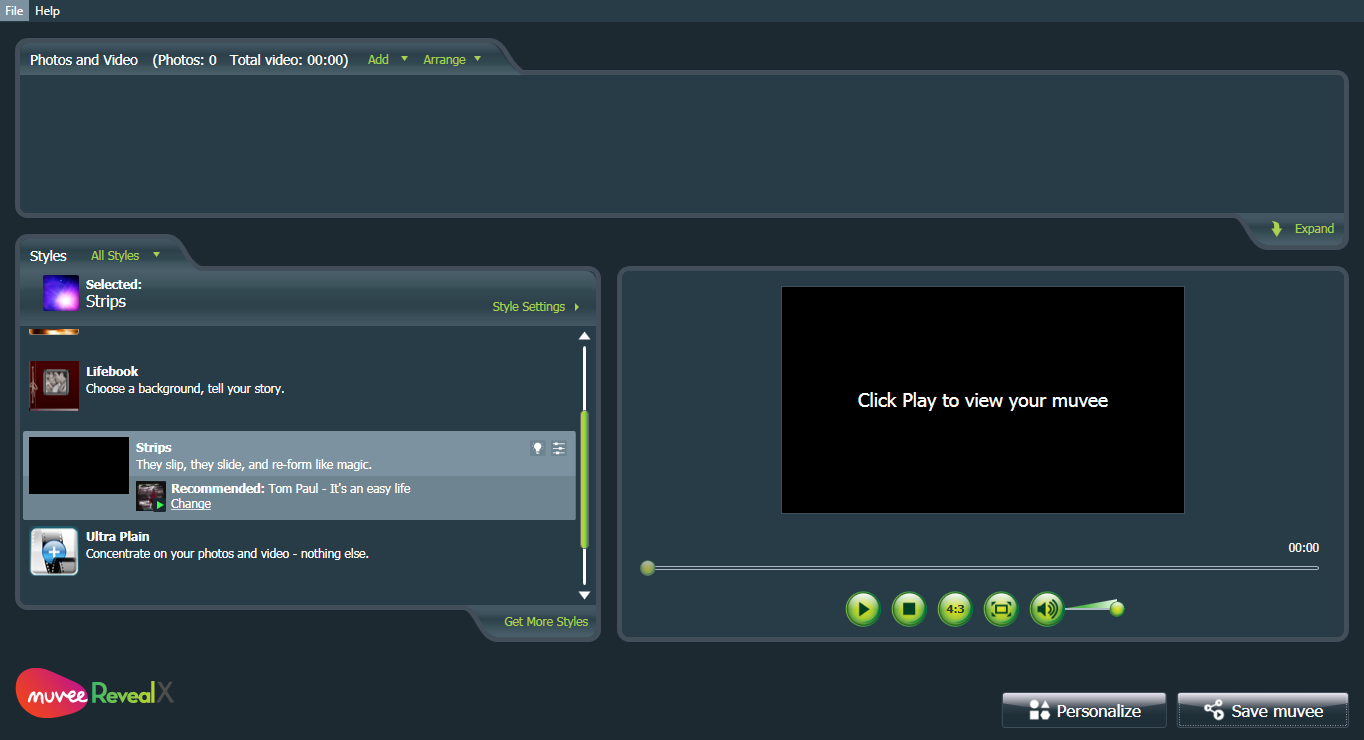This screenshot has width=1364, height=740.
Task: Click the 'Photos: 0' count text
Action: tap(185, 60)
